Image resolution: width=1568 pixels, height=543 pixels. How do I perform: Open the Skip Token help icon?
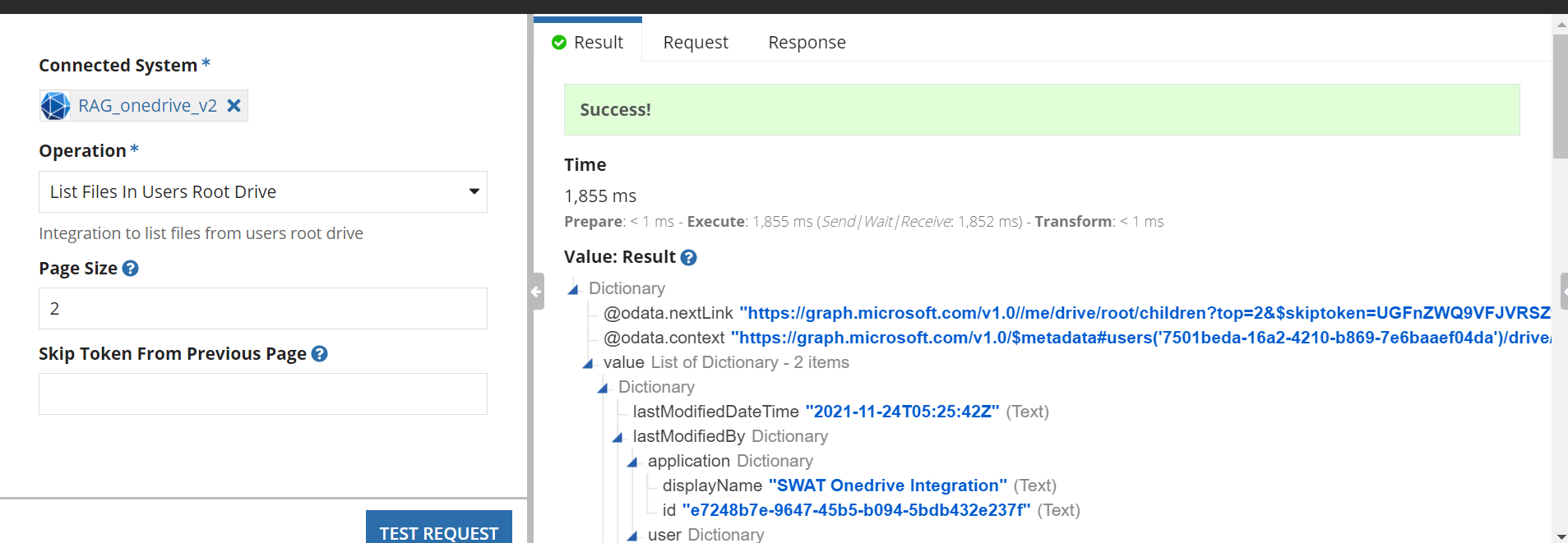click(x=320, y=354)
